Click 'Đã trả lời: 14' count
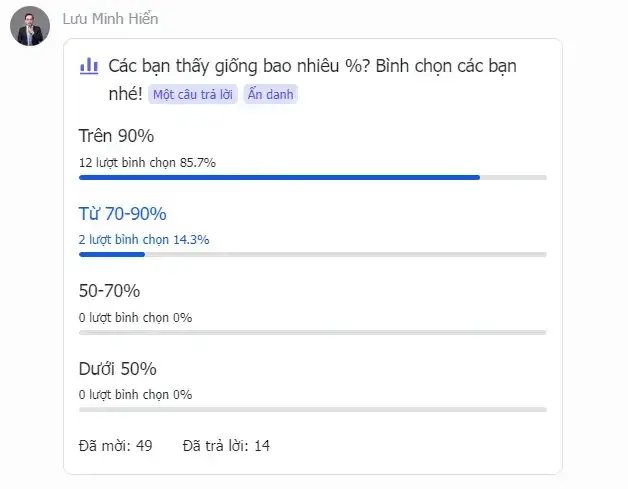 tap(226, 446)
